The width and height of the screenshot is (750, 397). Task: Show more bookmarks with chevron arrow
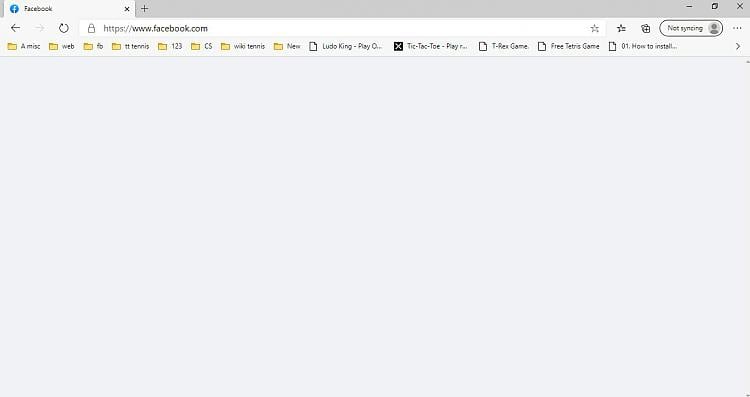click(738, 46)
